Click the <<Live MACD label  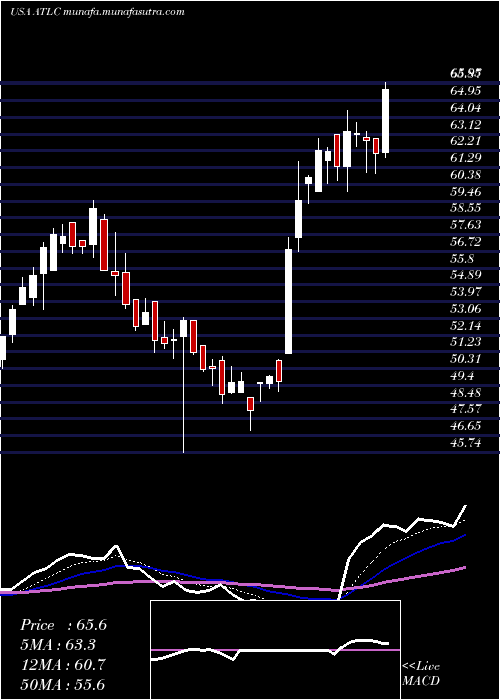(421, 674)
